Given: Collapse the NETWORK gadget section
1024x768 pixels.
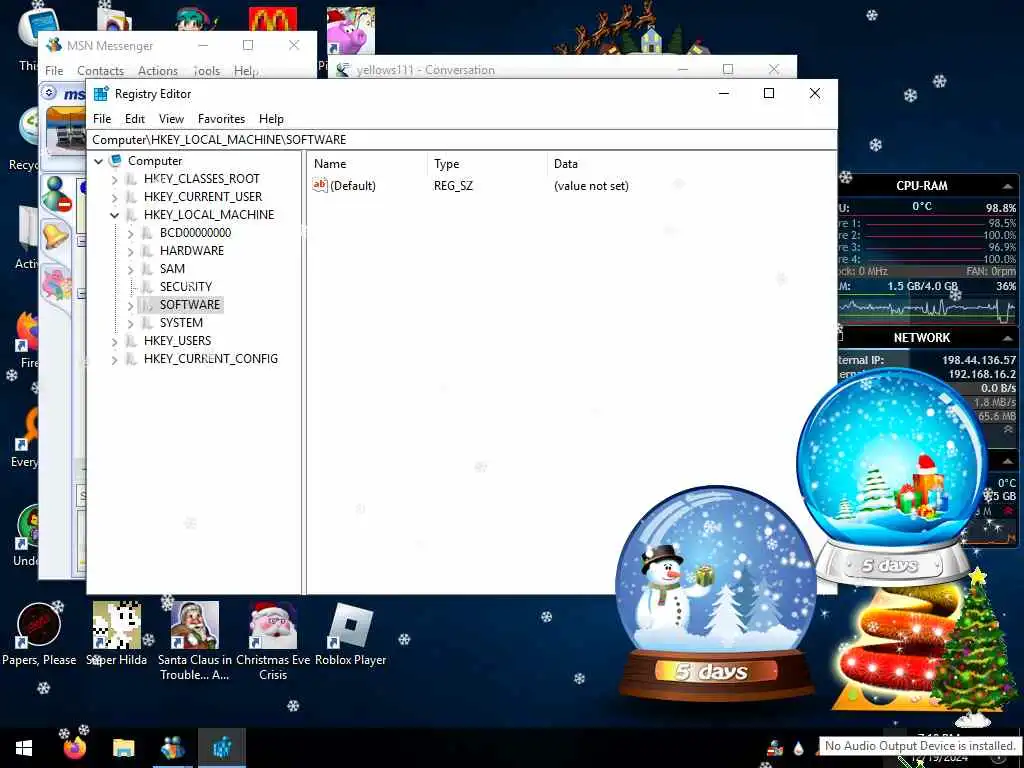Looking at the screenshot, I should [1008, 338].
